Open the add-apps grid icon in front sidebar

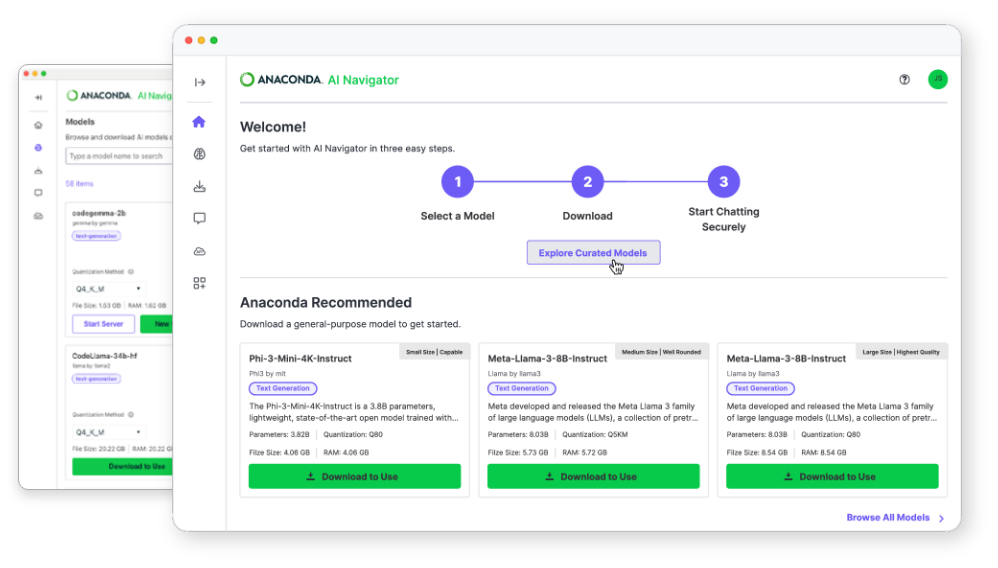(x=199, y=283)
